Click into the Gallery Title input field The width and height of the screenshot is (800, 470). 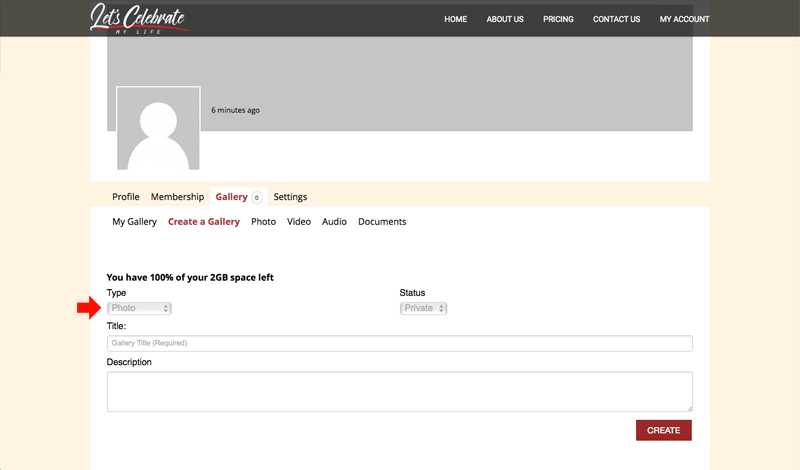pos(399,343)
